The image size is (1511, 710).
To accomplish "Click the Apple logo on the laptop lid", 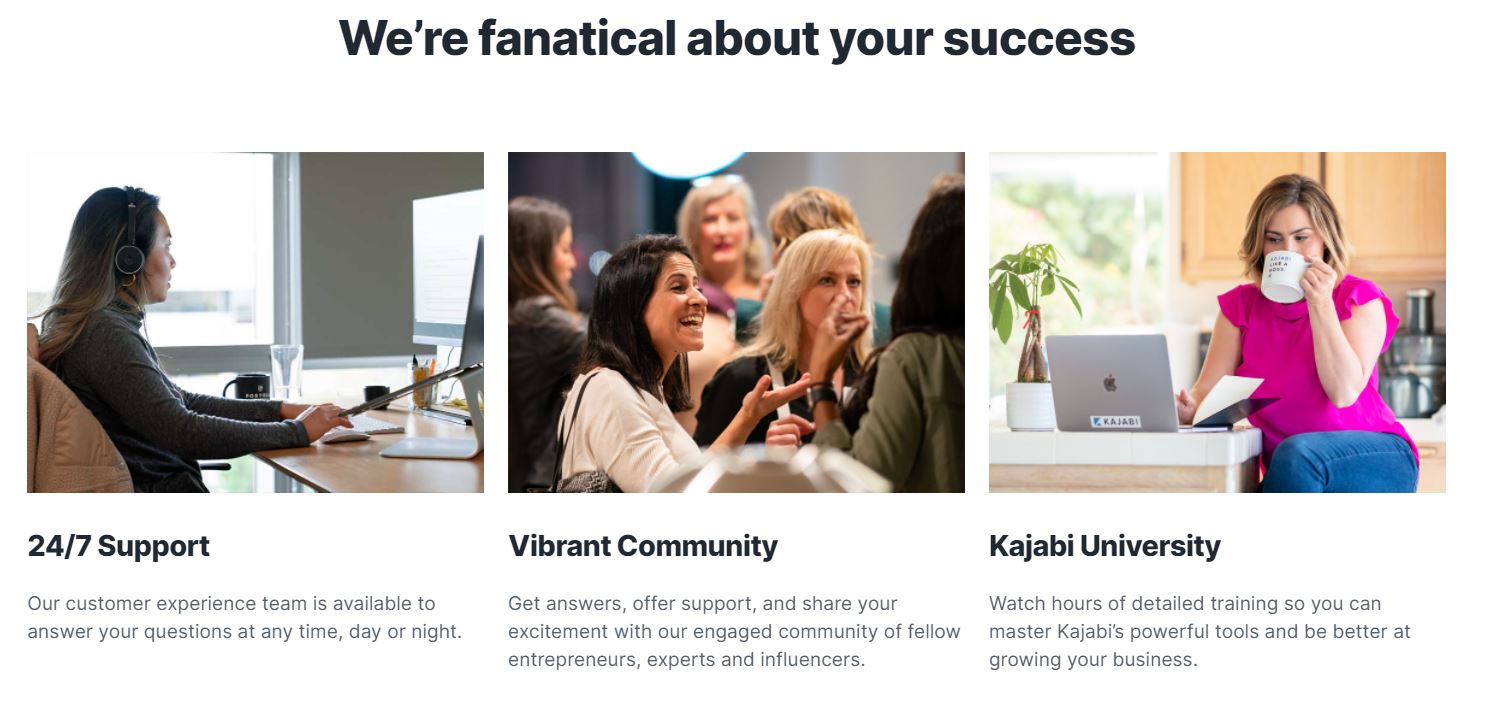I will 1109,382.
